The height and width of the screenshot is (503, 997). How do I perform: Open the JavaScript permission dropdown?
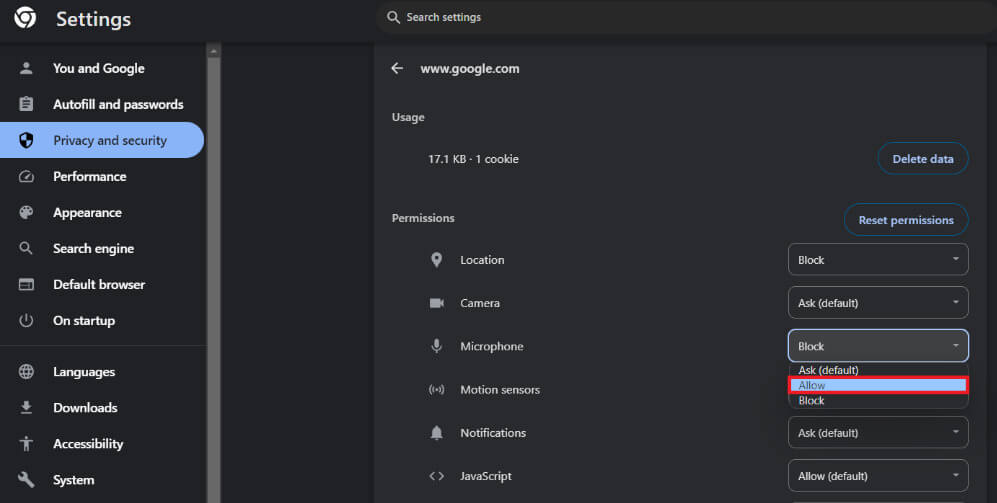coord(878,476)
